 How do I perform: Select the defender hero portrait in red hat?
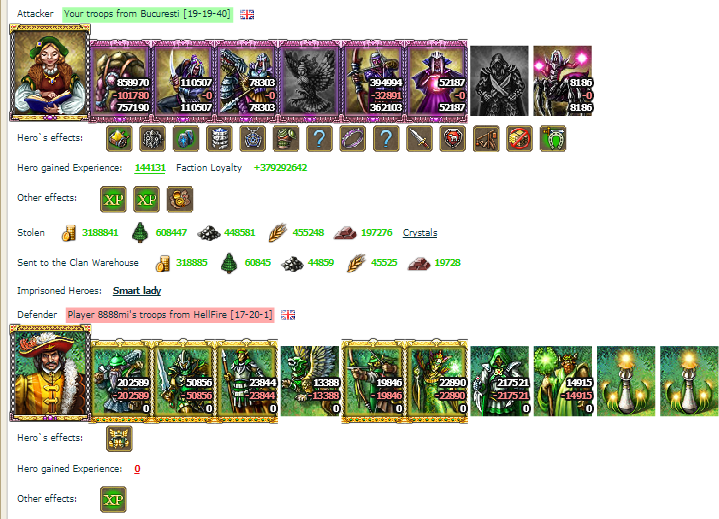click(50, 373)
